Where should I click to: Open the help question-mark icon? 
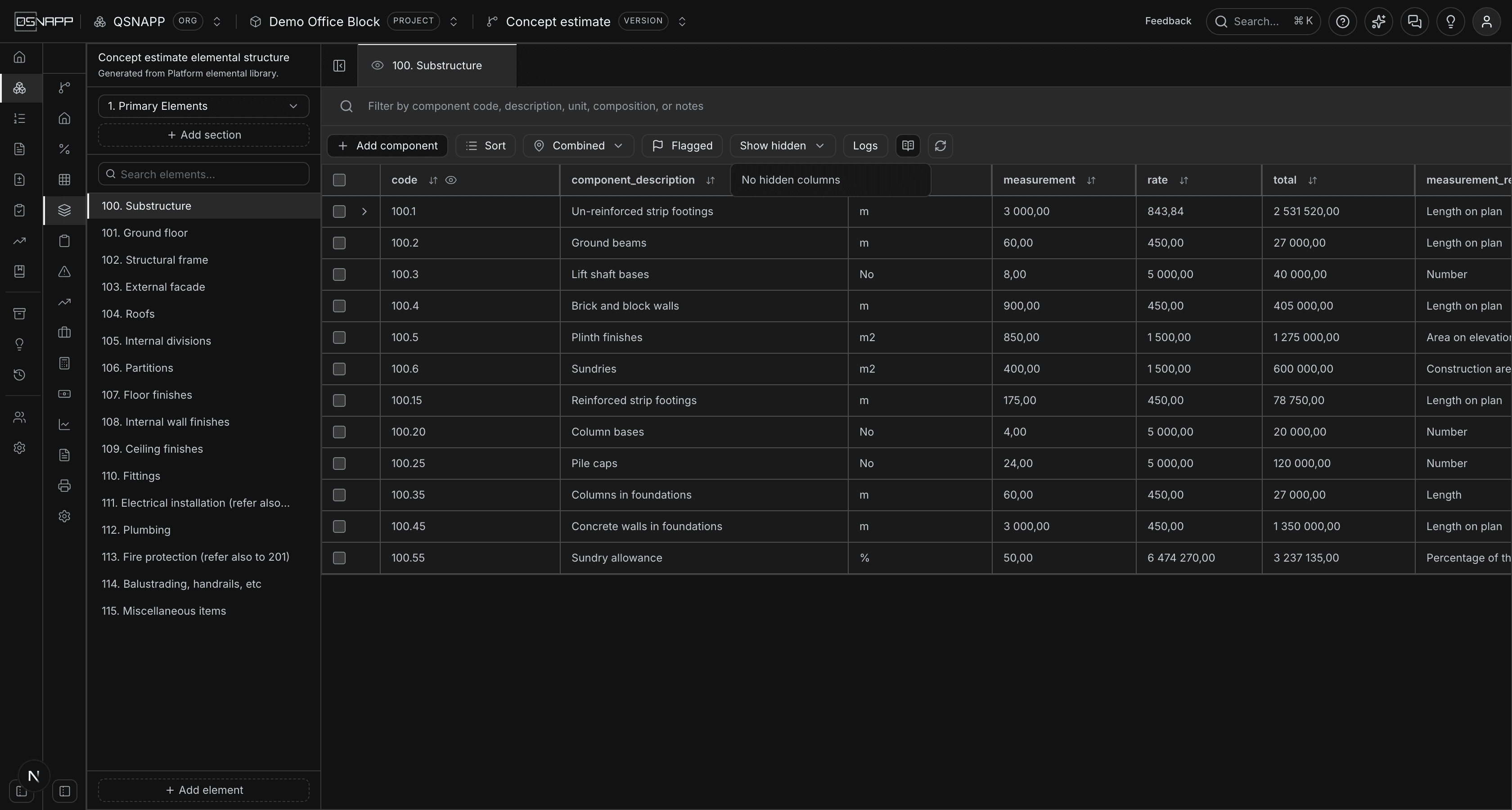tap(1342, 22)
